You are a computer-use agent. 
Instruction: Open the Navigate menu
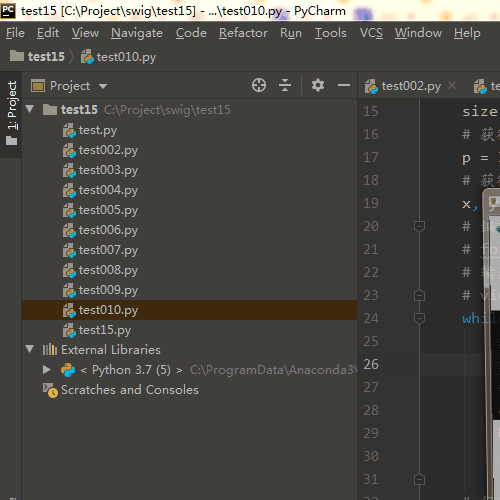coord(137,33)
